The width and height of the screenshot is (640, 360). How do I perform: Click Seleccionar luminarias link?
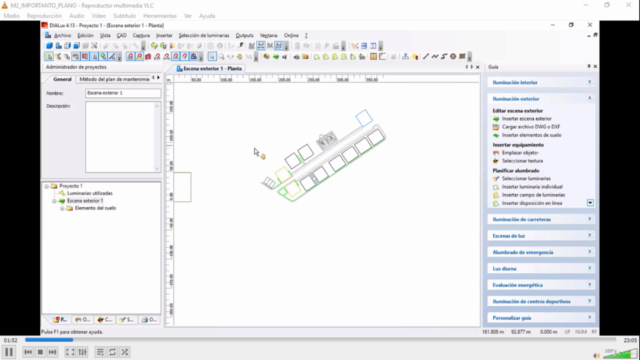tap(526, 179)
